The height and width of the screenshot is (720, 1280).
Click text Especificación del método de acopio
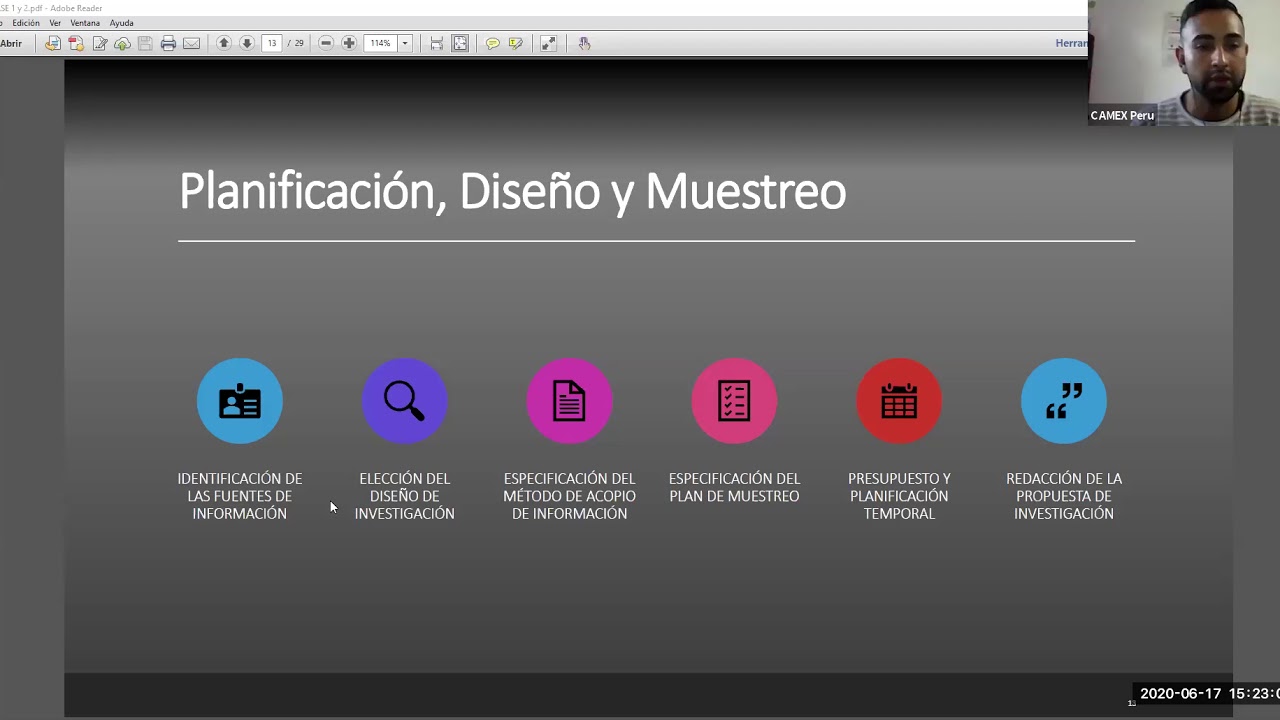(x=569, y=496)
